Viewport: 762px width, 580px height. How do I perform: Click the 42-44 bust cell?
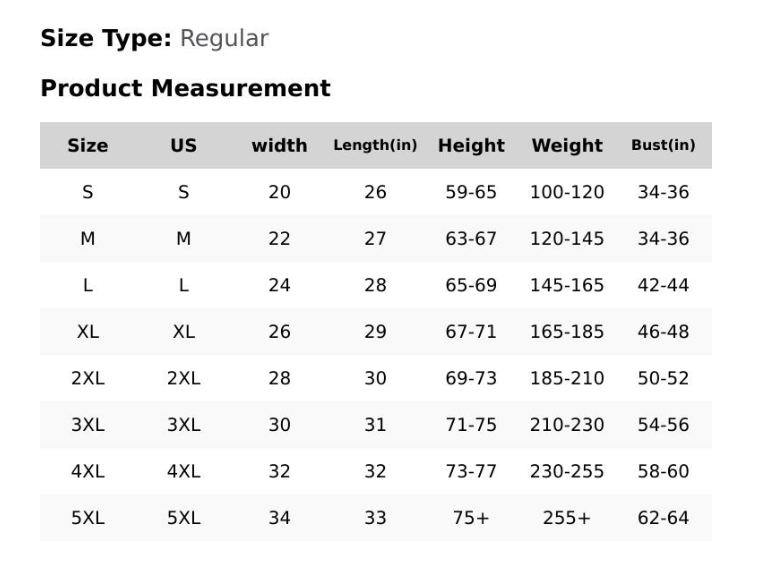(663, 285)
